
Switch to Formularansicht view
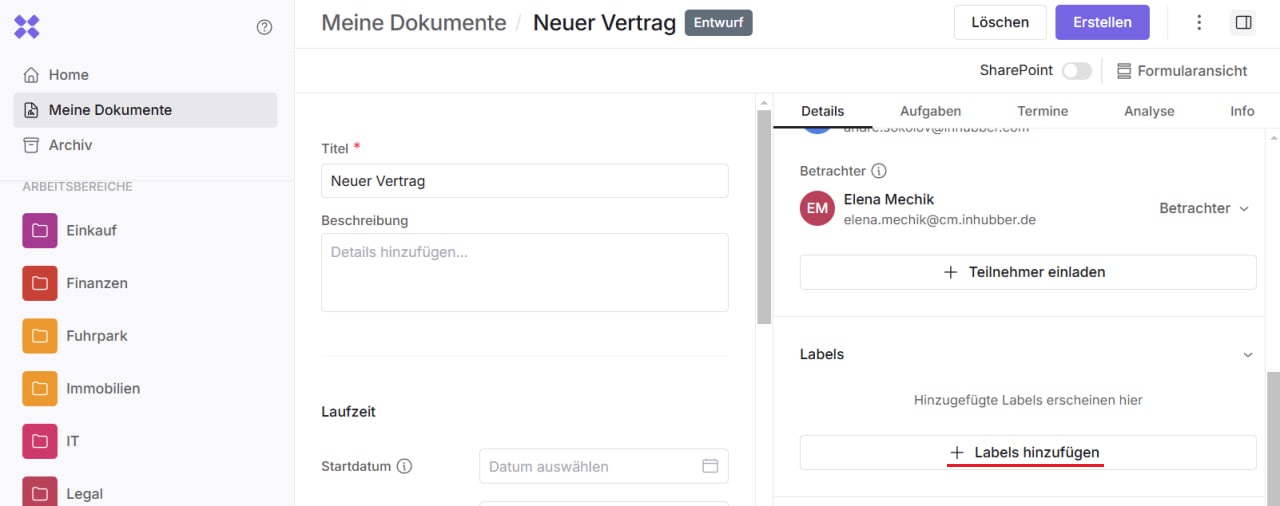pos(1182,71)
